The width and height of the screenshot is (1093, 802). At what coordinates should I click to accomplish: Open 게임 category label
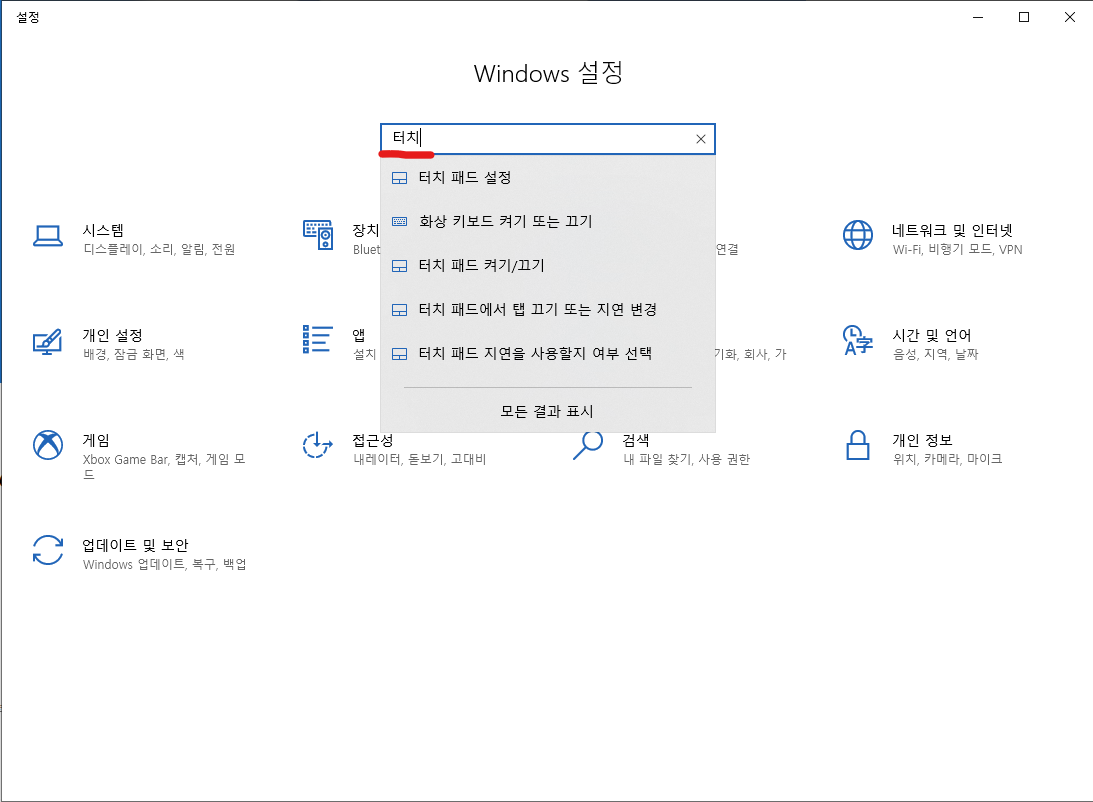(96, 440)
